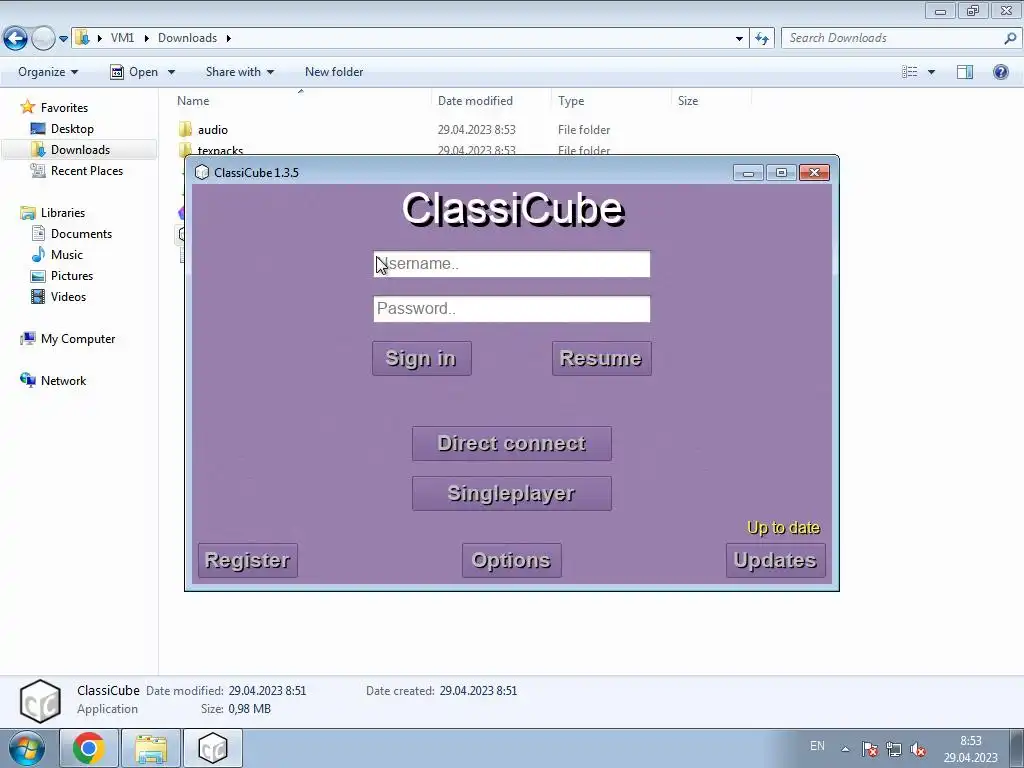Click the EN language indicator
1024x768 pixels.
817,746
